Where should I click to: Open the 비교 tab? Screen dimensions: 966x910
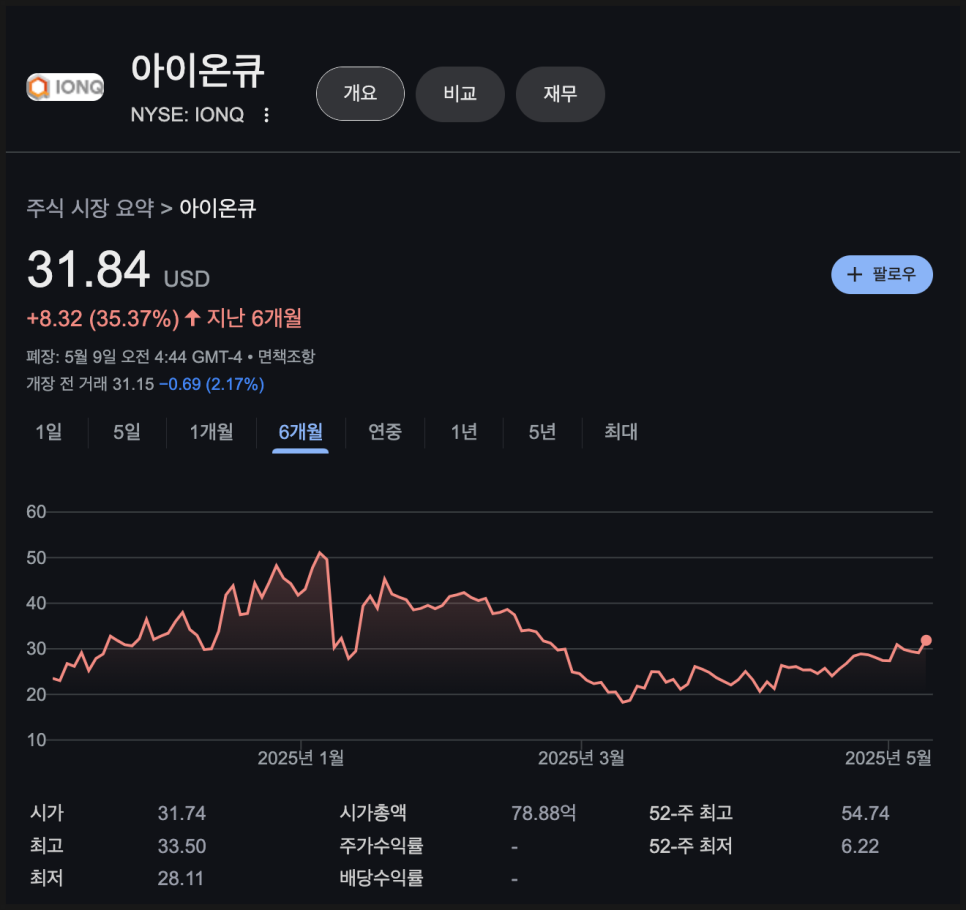point(460,94)
